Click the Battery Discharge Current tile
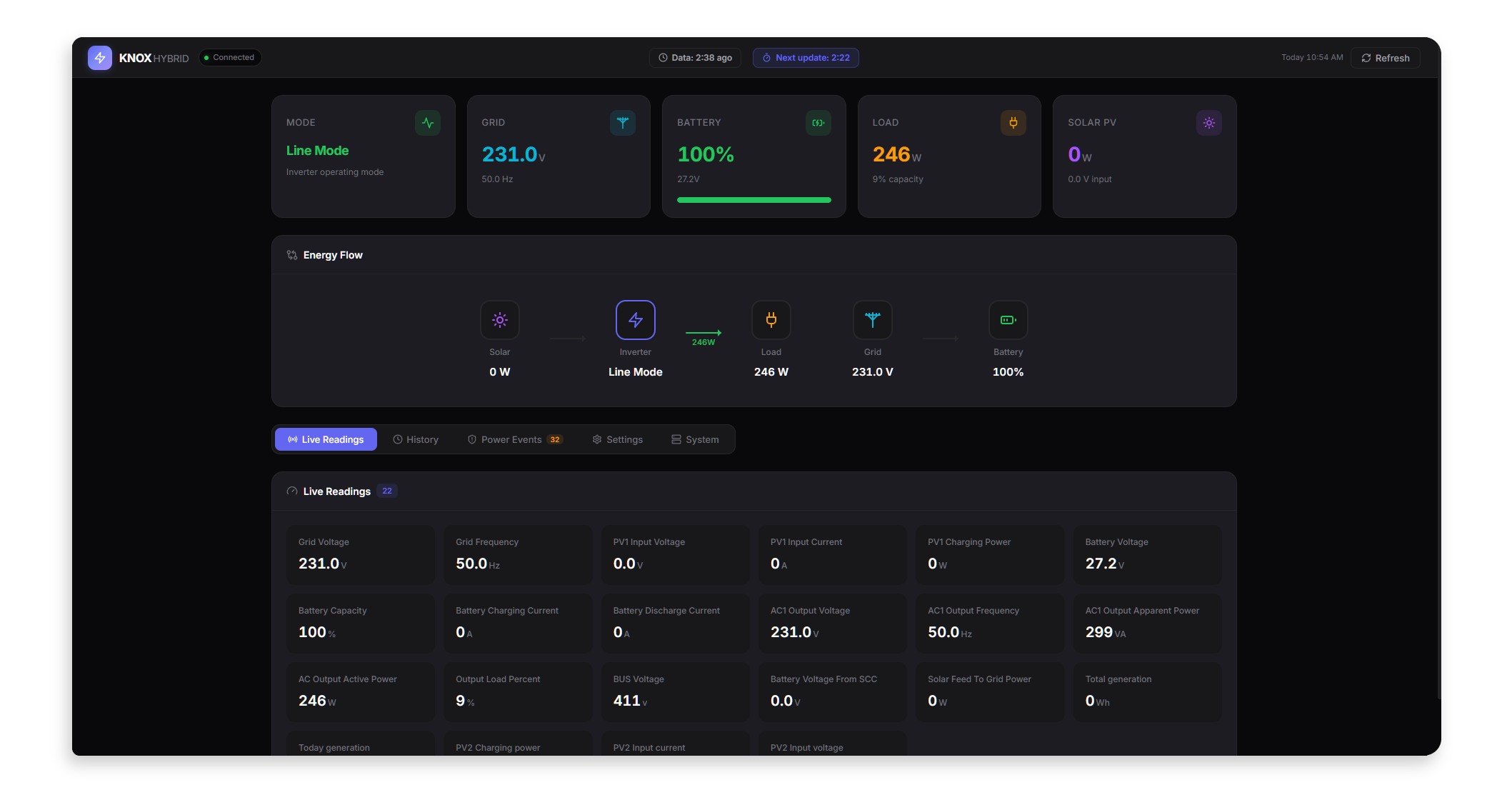The width and height of the screenshot is (1512, 790). (676, 624)
